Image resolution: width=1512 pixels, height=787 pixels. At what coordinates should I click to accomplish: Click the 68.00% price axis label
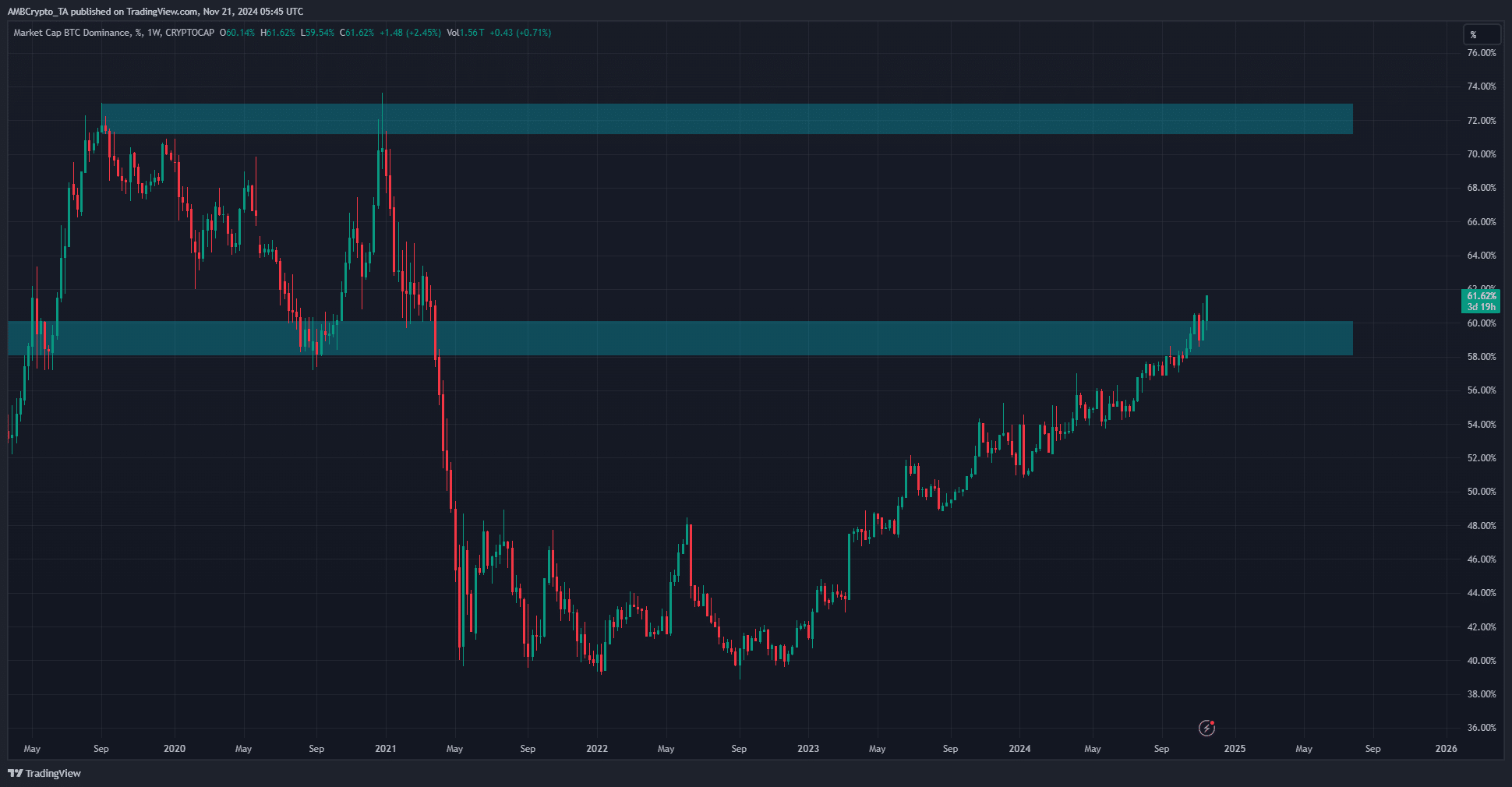click(x=1482, y=188)
